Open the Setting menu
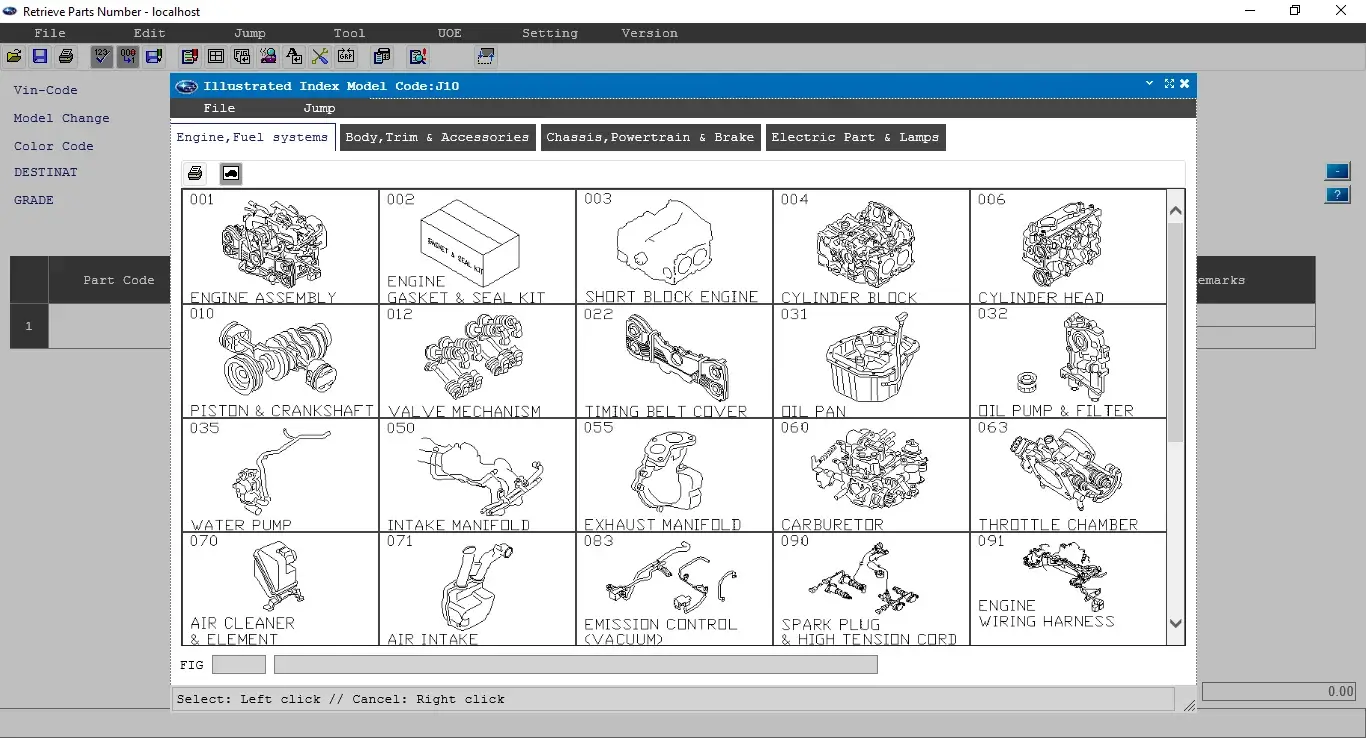Screen dimensions: 1366x738 click(549, 33)
